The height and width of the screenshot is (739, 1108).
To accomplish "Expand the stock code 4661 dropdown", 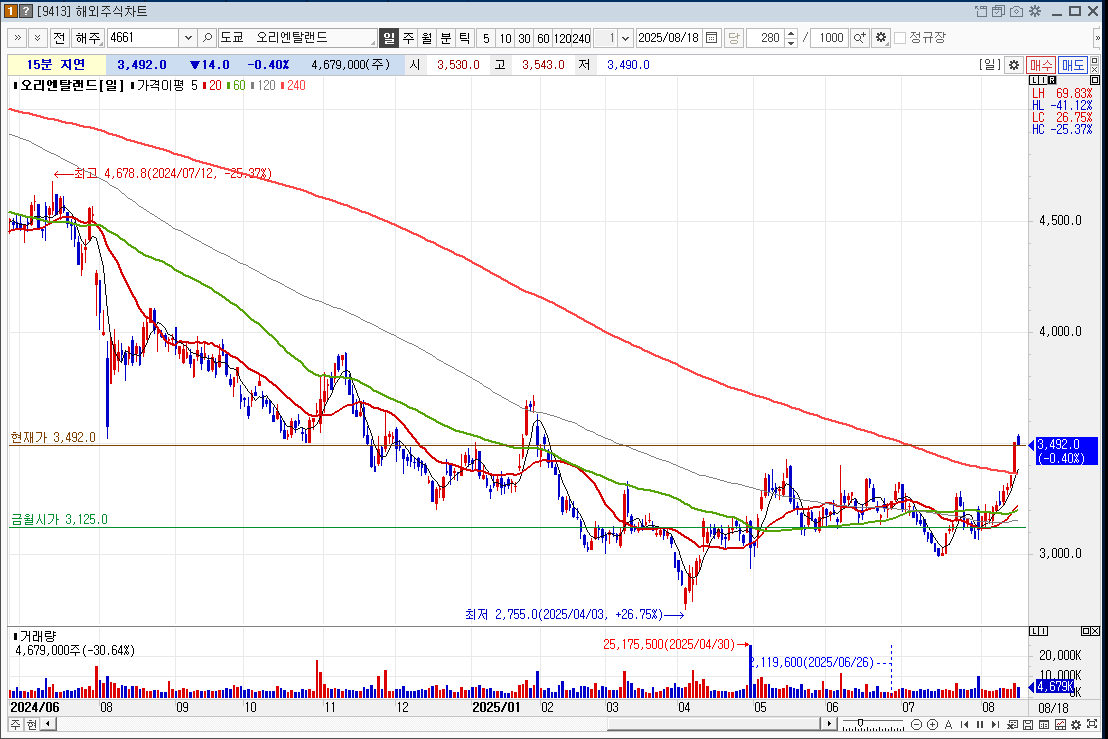I will (188, 38).
